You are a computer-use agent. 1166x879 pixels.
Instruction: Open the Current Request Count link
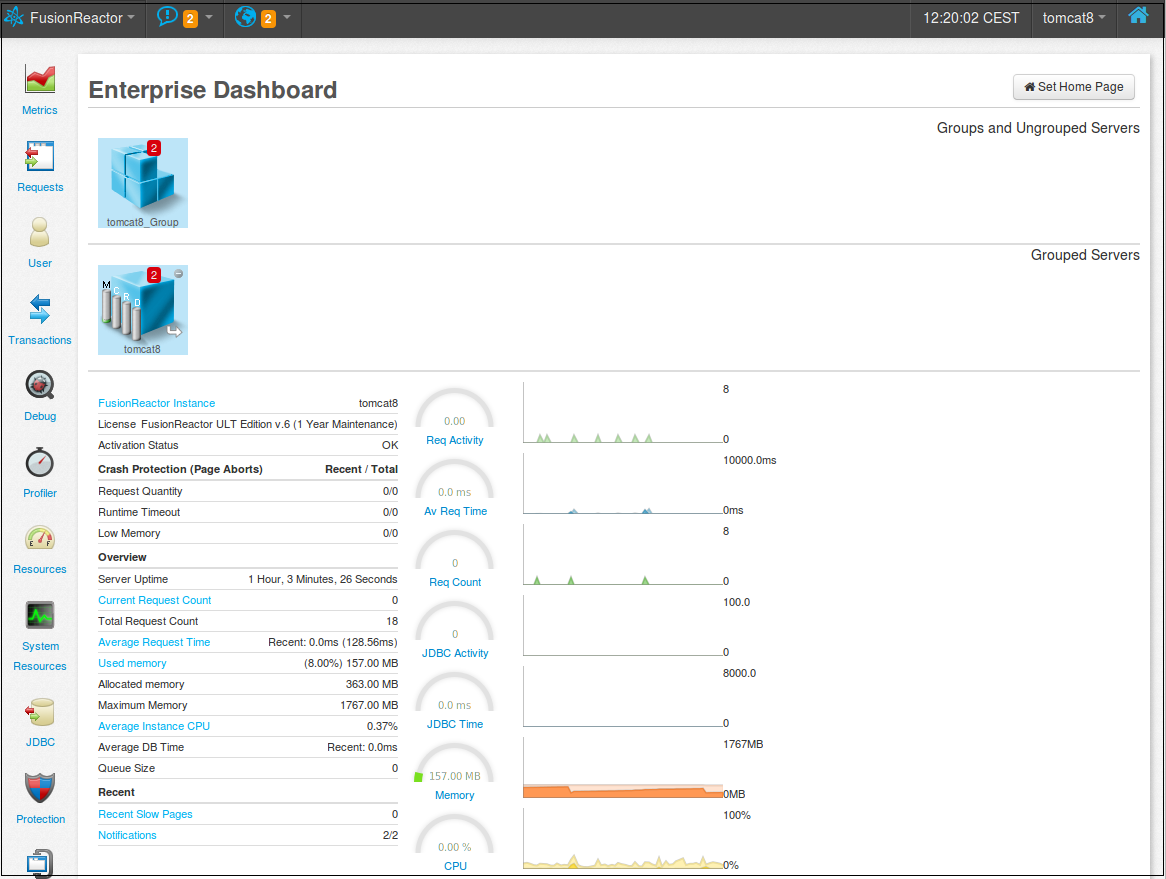pyautogui.click(x=155, y=600)
